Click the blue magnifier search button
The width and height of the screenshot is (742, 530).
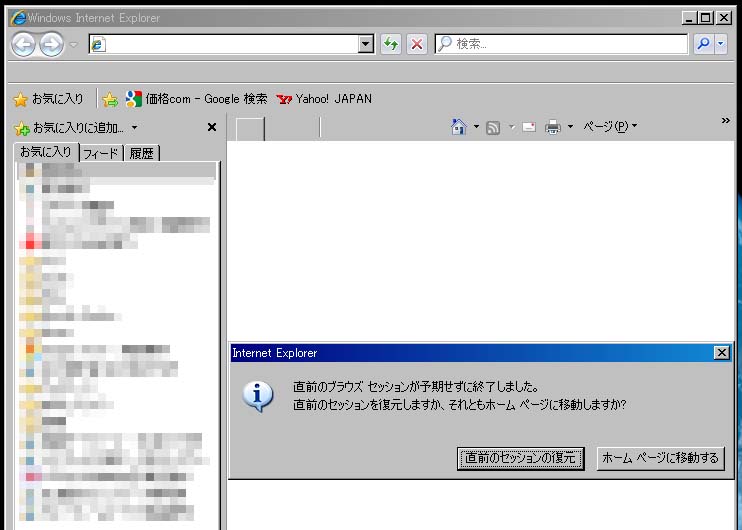tap(704, 44)
